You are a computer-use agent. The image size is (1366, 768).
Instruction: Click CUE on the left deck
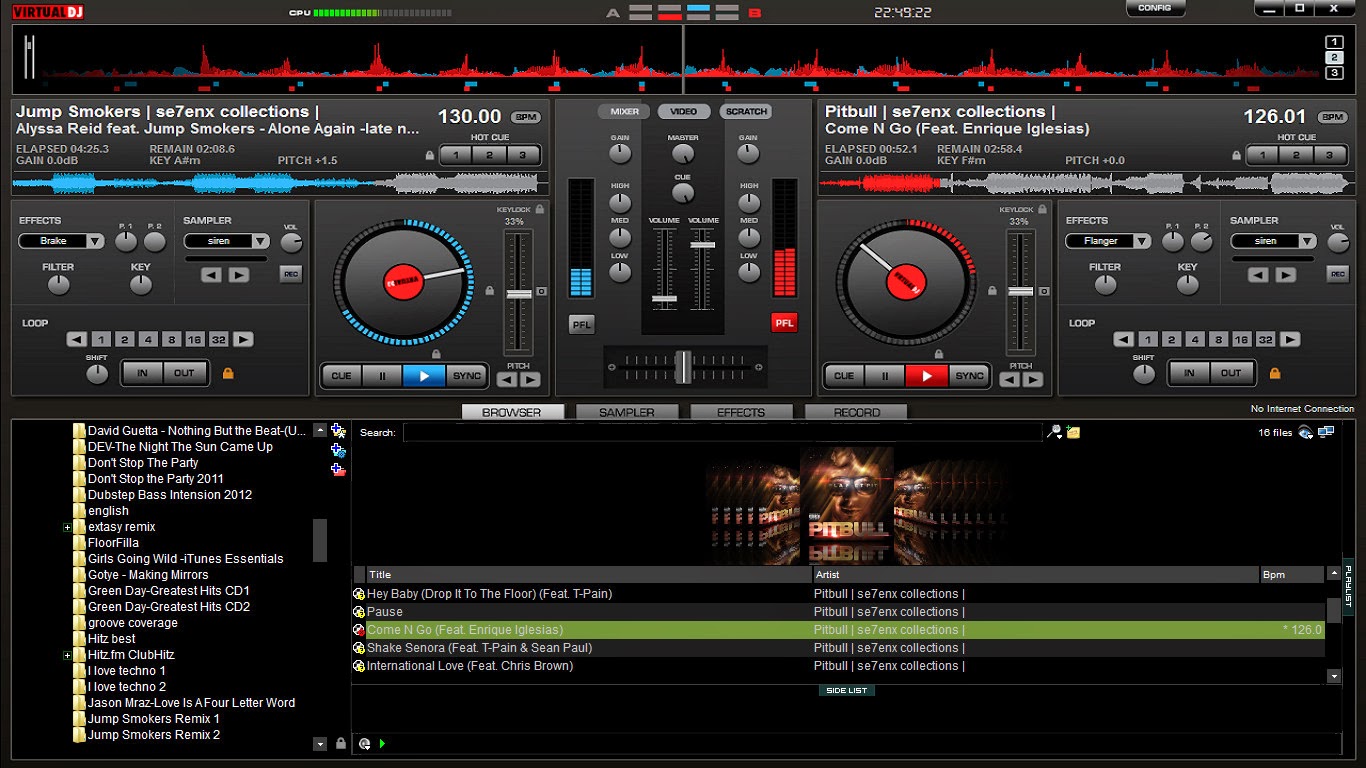(x=342, y=376)
